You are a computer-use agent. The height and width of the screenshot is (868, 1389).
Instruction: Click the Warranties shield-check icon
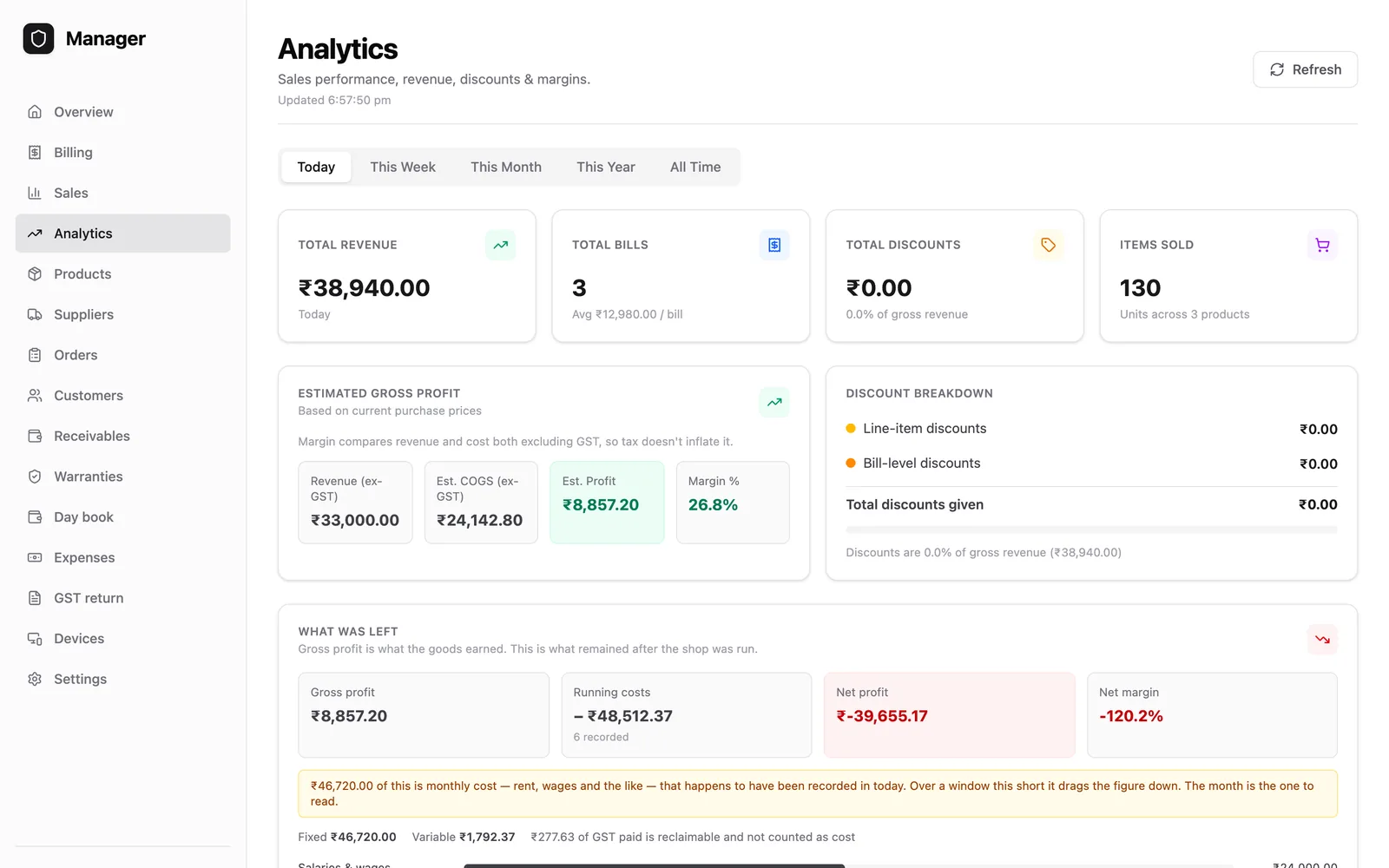(x=35, y=477)
